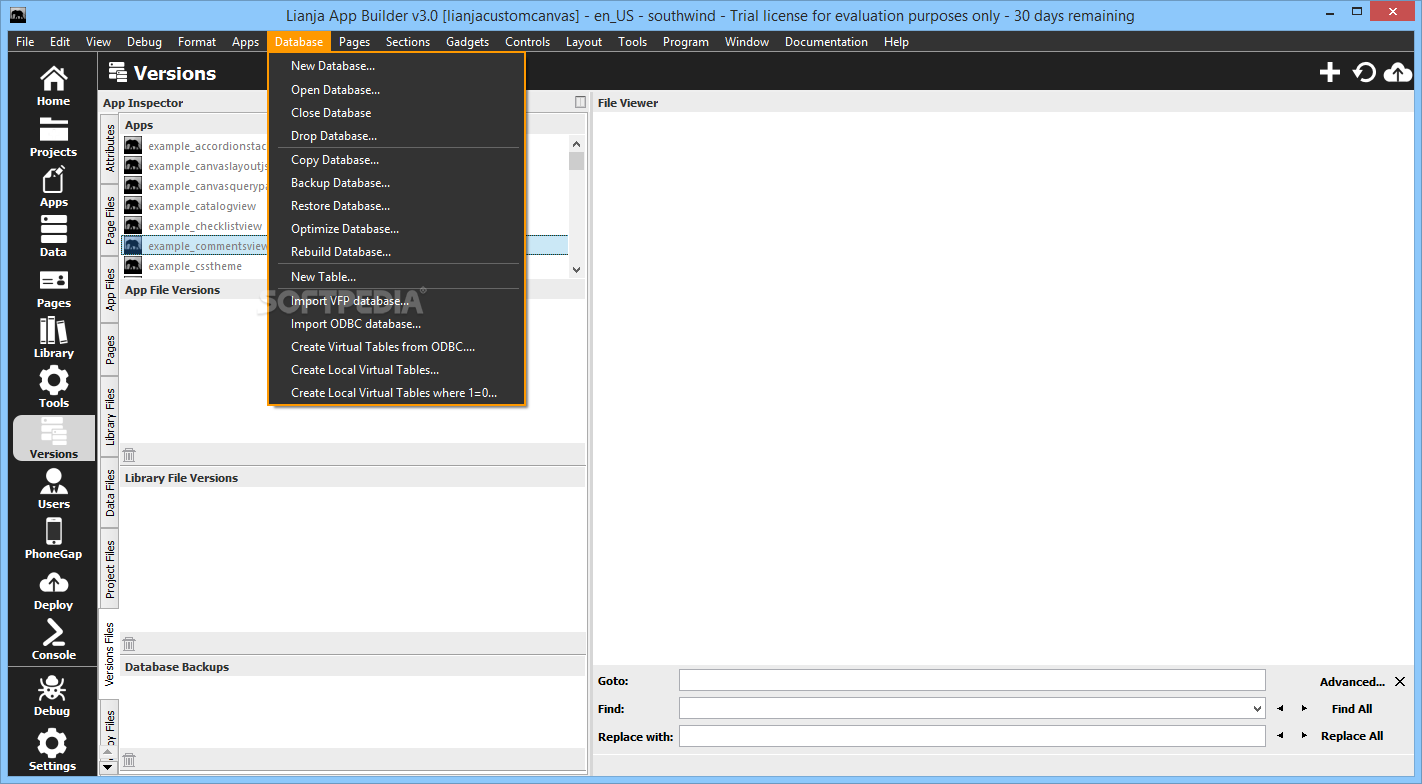This screenshot has height=784, width=1422.
Task: Open the Documentation menu
Action: point(826,42)
